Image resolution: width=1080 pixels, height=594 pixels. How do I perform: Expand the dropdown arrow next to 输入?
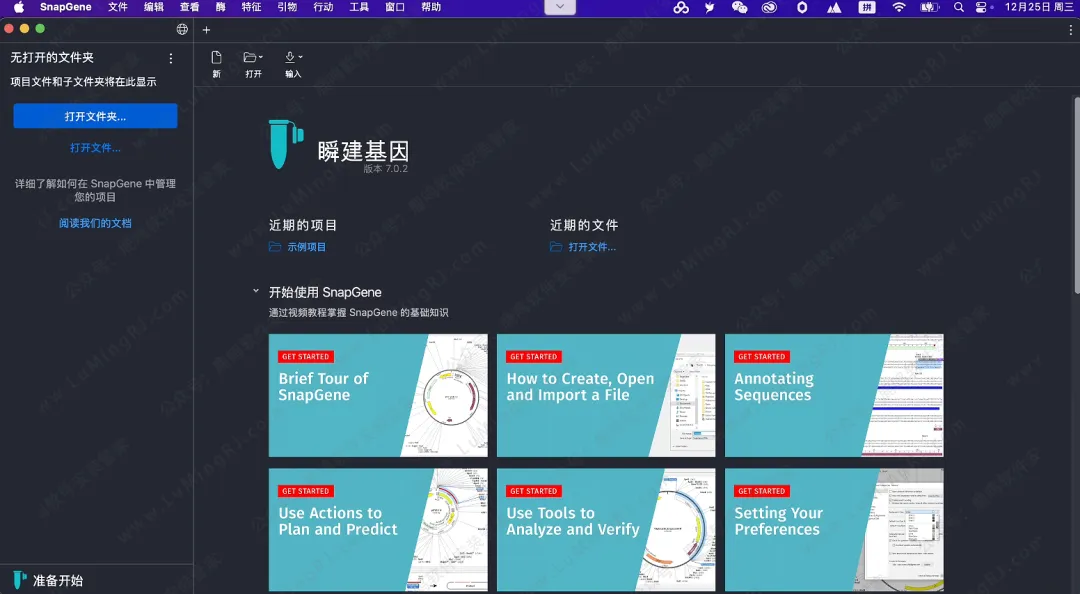(298, 57)
